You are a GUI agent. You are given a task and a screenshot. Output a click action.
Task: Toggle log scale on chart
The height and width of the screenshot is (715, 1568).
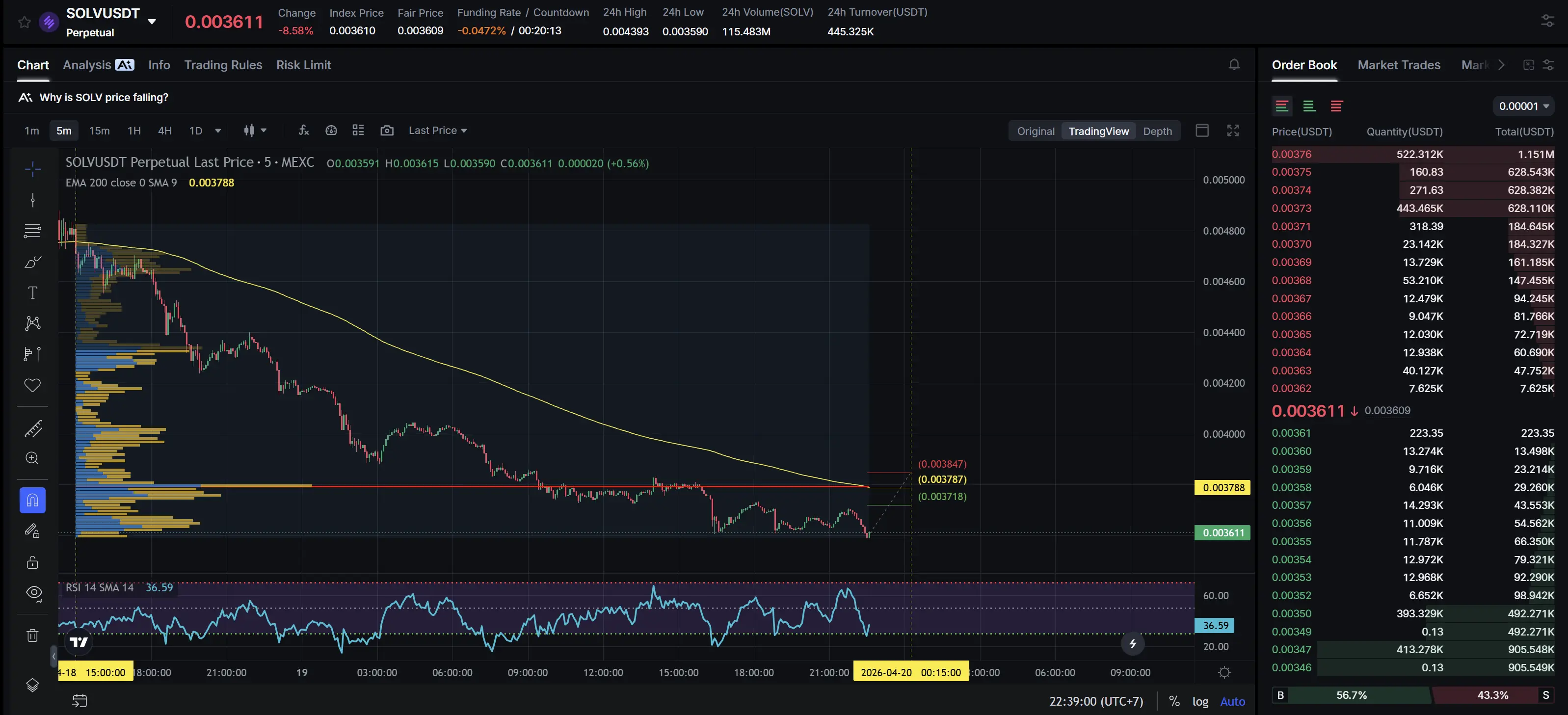tap(1200, 701)
